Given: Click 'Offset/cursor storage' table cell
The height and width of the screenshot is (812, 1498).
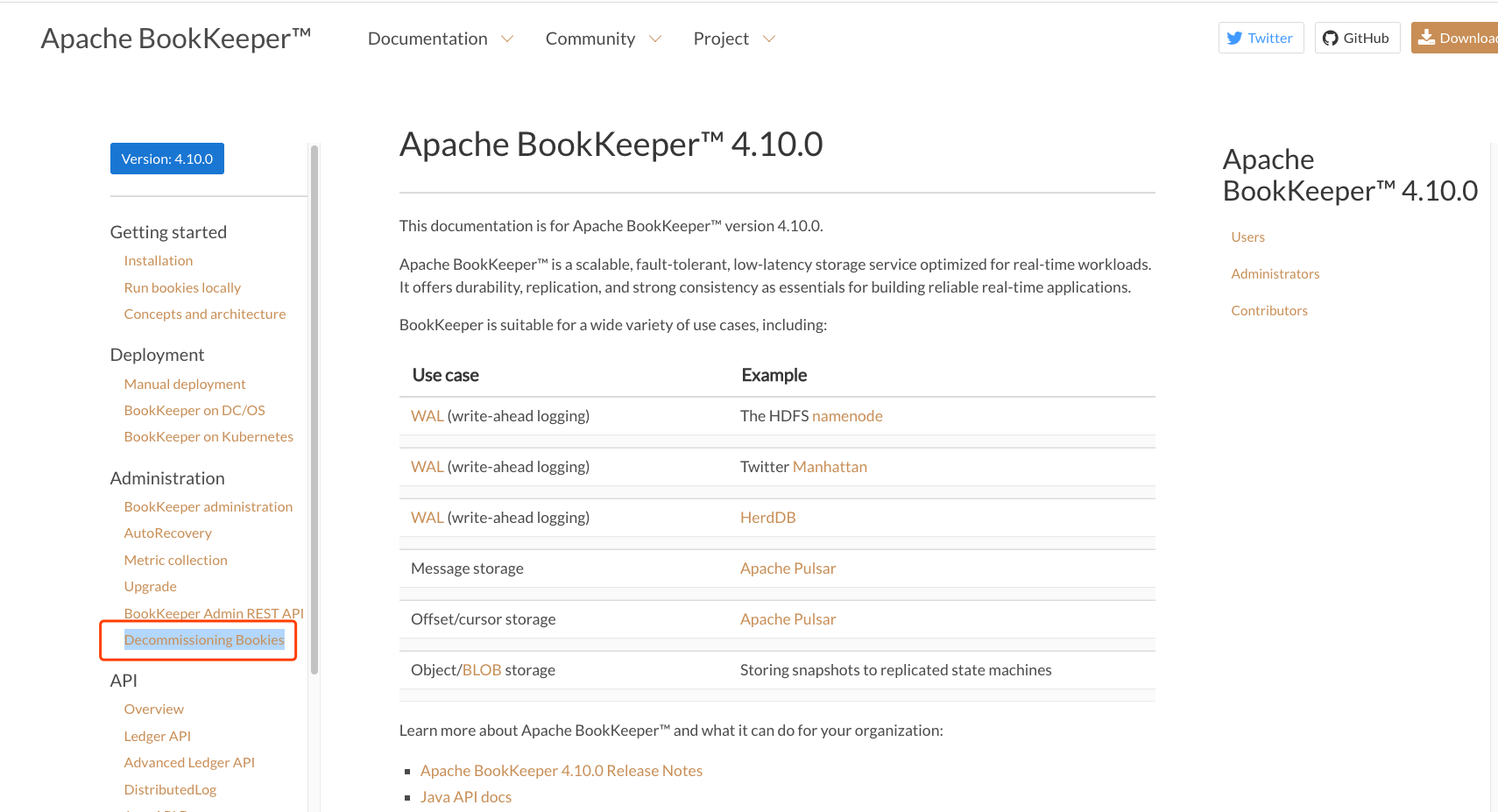Looking at the screenshot, I should [x=484, y=619].
